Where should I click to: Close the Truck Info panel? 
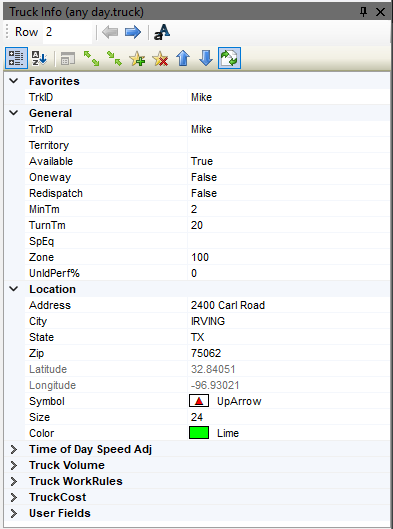(x=380, y=12)
